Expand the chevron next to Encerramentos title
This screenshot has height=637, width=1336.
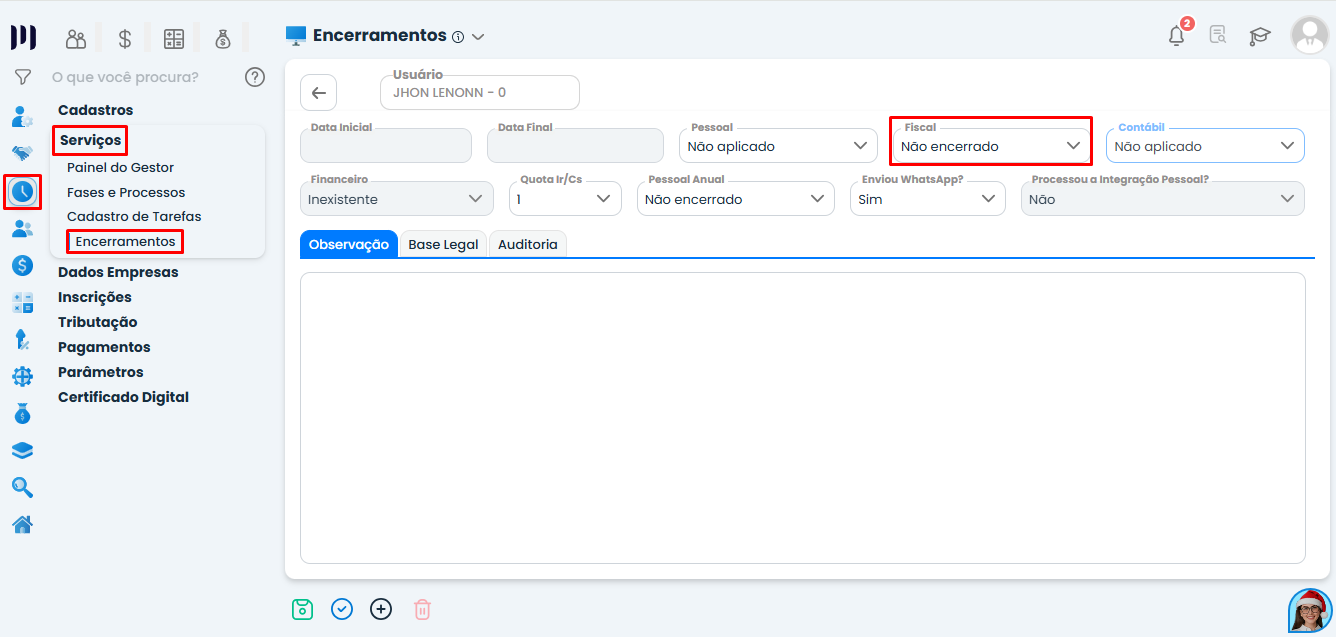pos(478,35)
